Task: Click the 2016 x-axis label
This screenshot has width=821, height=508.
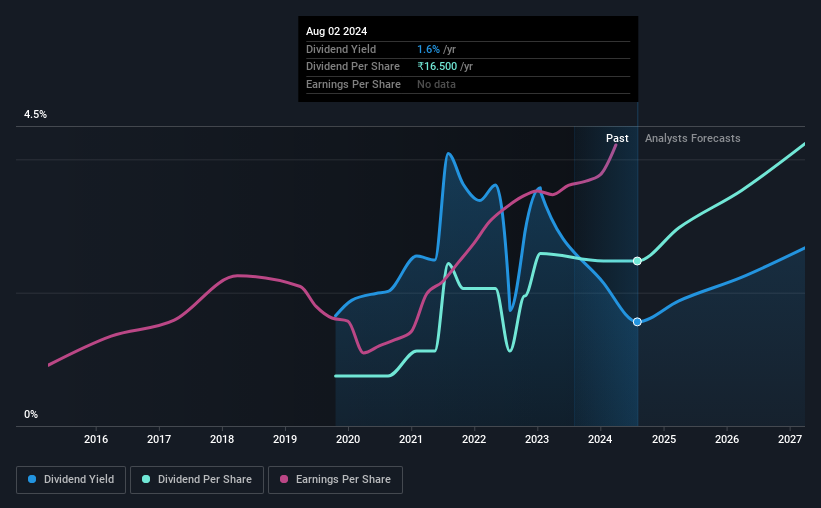Action: point(96,439)
